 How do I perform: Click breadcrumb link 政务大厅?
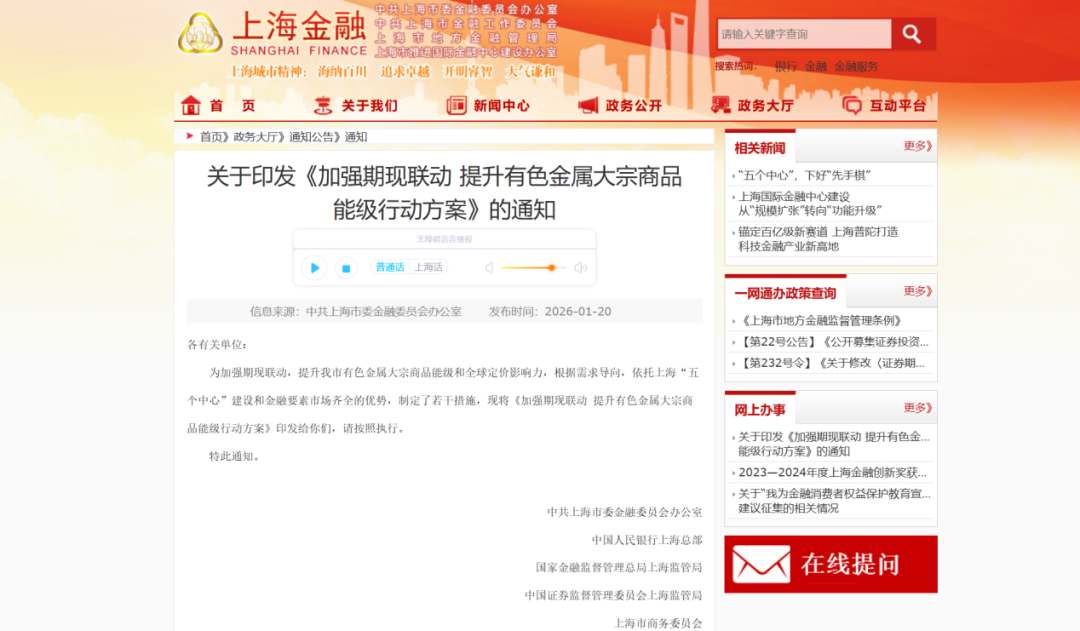(256, 136)
